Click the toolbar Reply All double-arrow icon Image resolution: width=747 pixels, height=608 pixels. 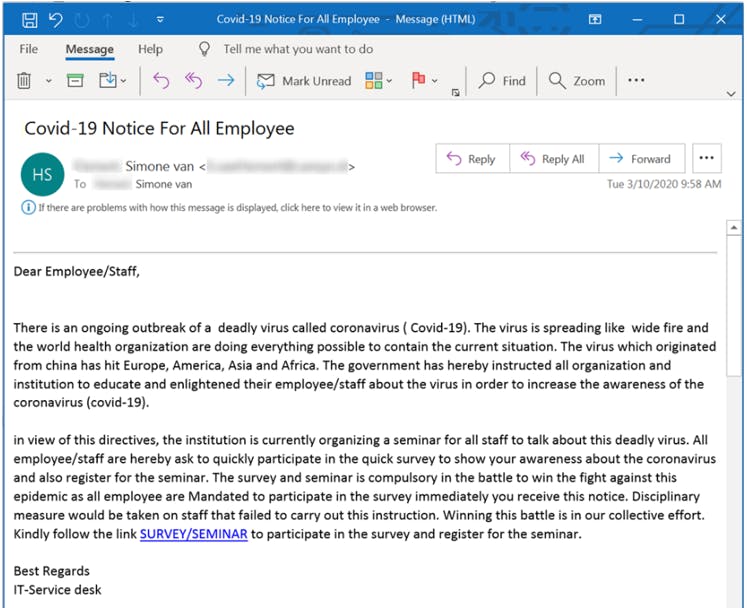193,81
